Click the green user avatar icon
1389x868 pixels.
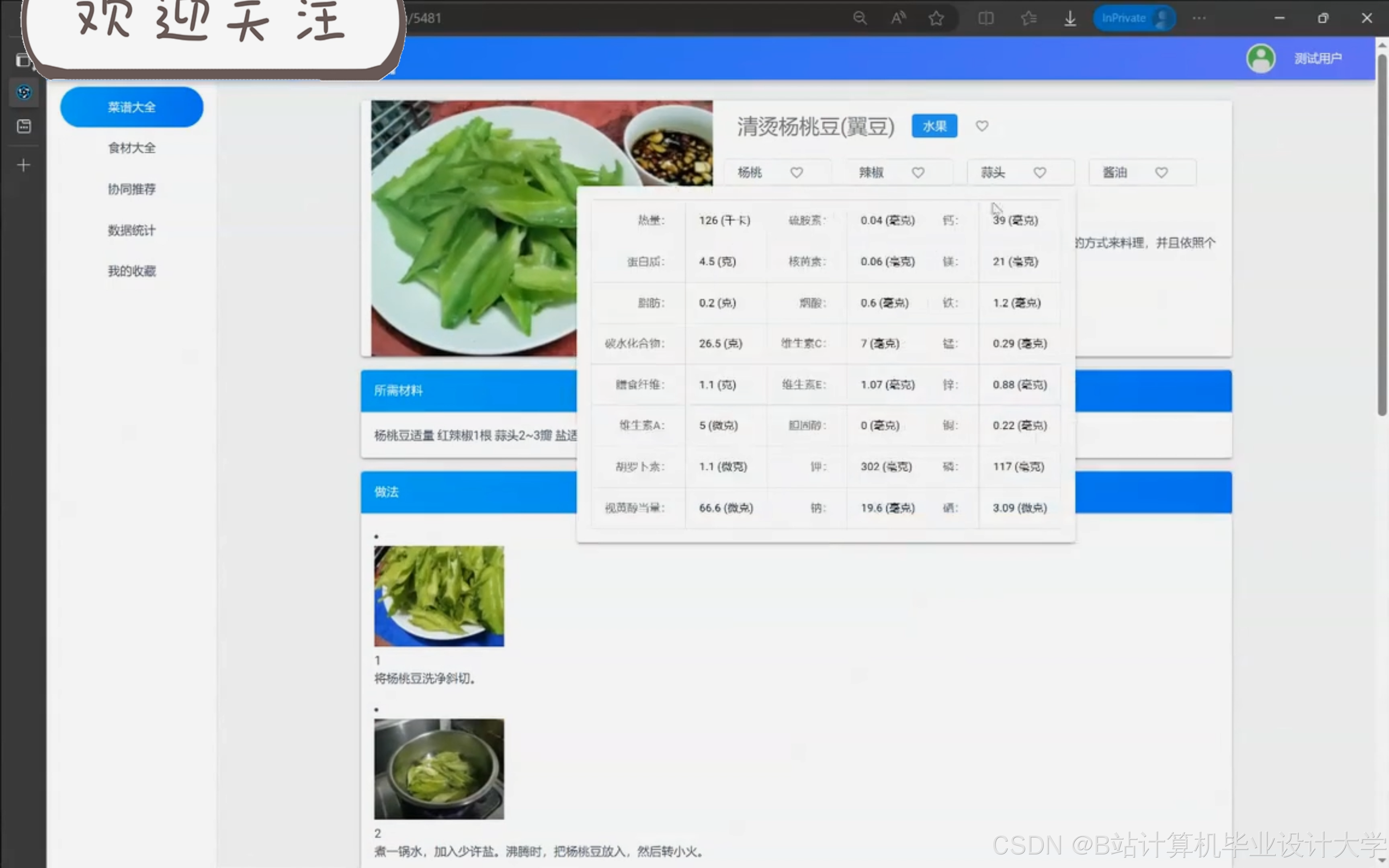(1260, 58)
